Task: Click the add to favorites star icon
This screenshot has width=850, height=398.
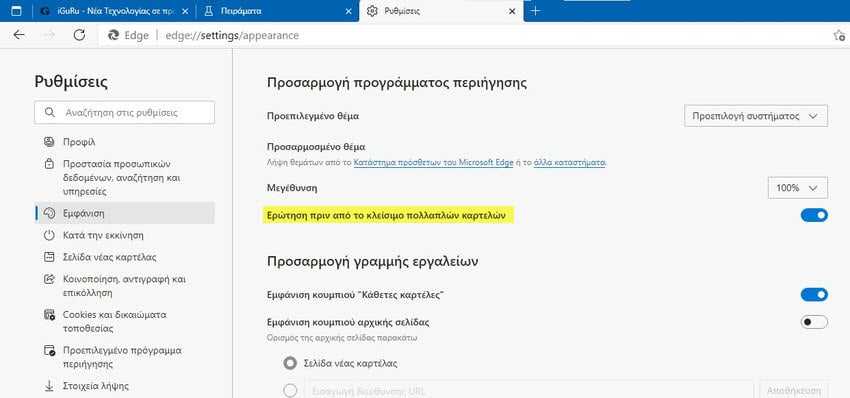Action: tap(839, 36)
